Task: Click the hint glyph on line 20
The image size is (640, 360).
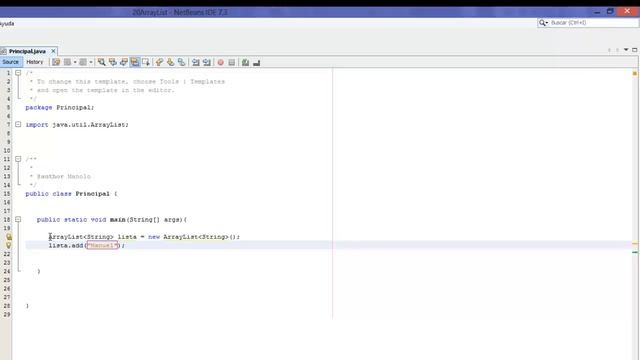Action: tap(9, 237)
